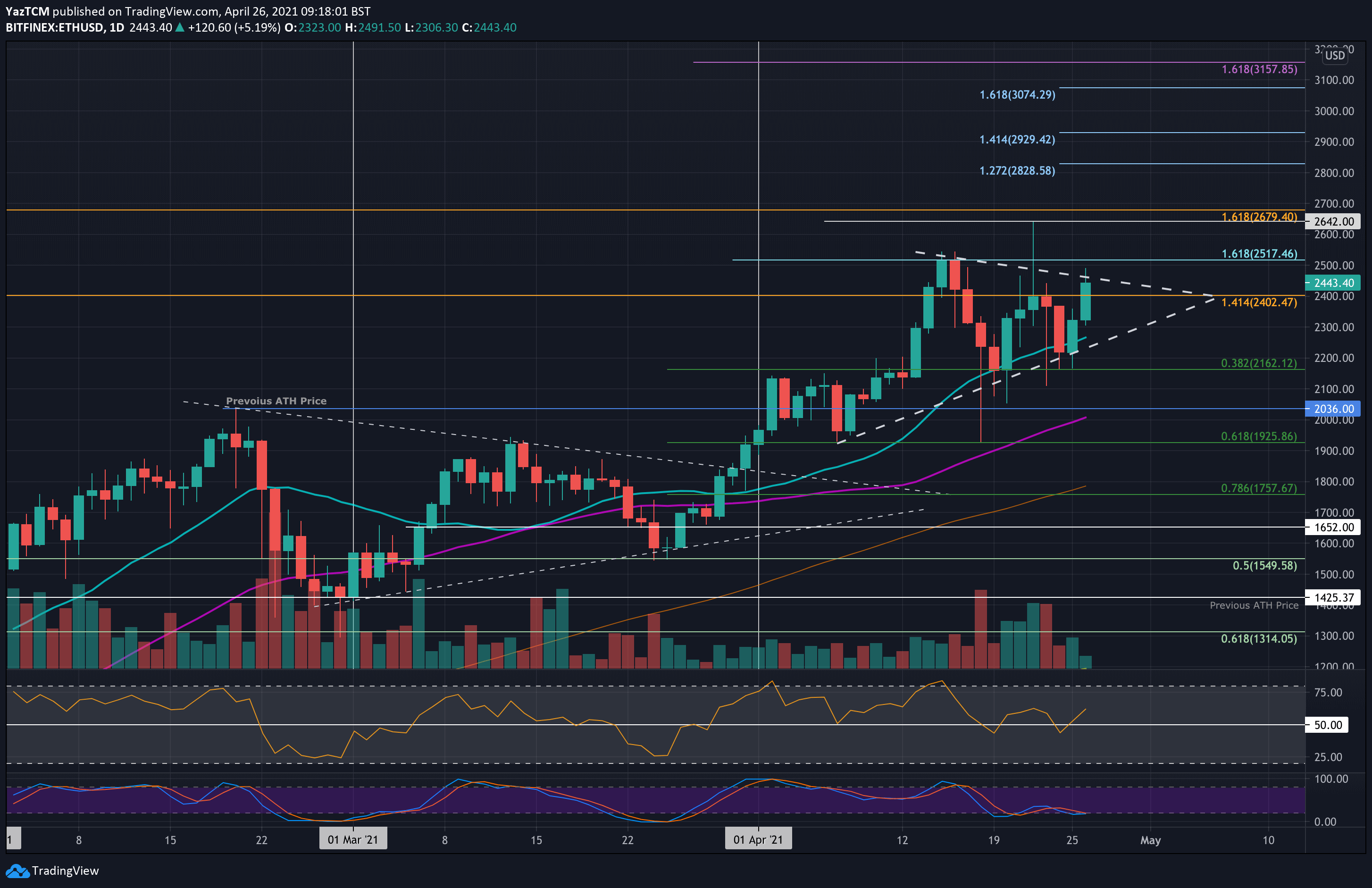Click the 12 April date on time axis

coord(902,840)
